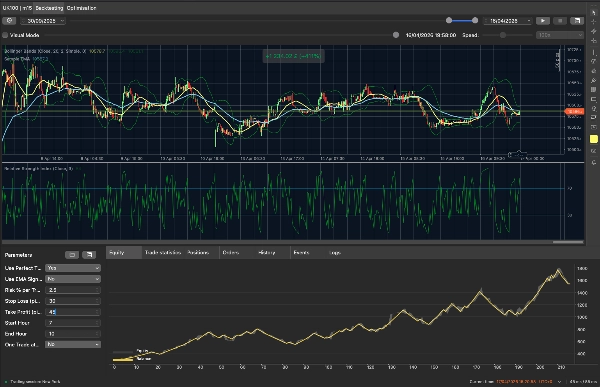
Task: Open the backtest end date dropdown
Action: [x=508, y=21]
